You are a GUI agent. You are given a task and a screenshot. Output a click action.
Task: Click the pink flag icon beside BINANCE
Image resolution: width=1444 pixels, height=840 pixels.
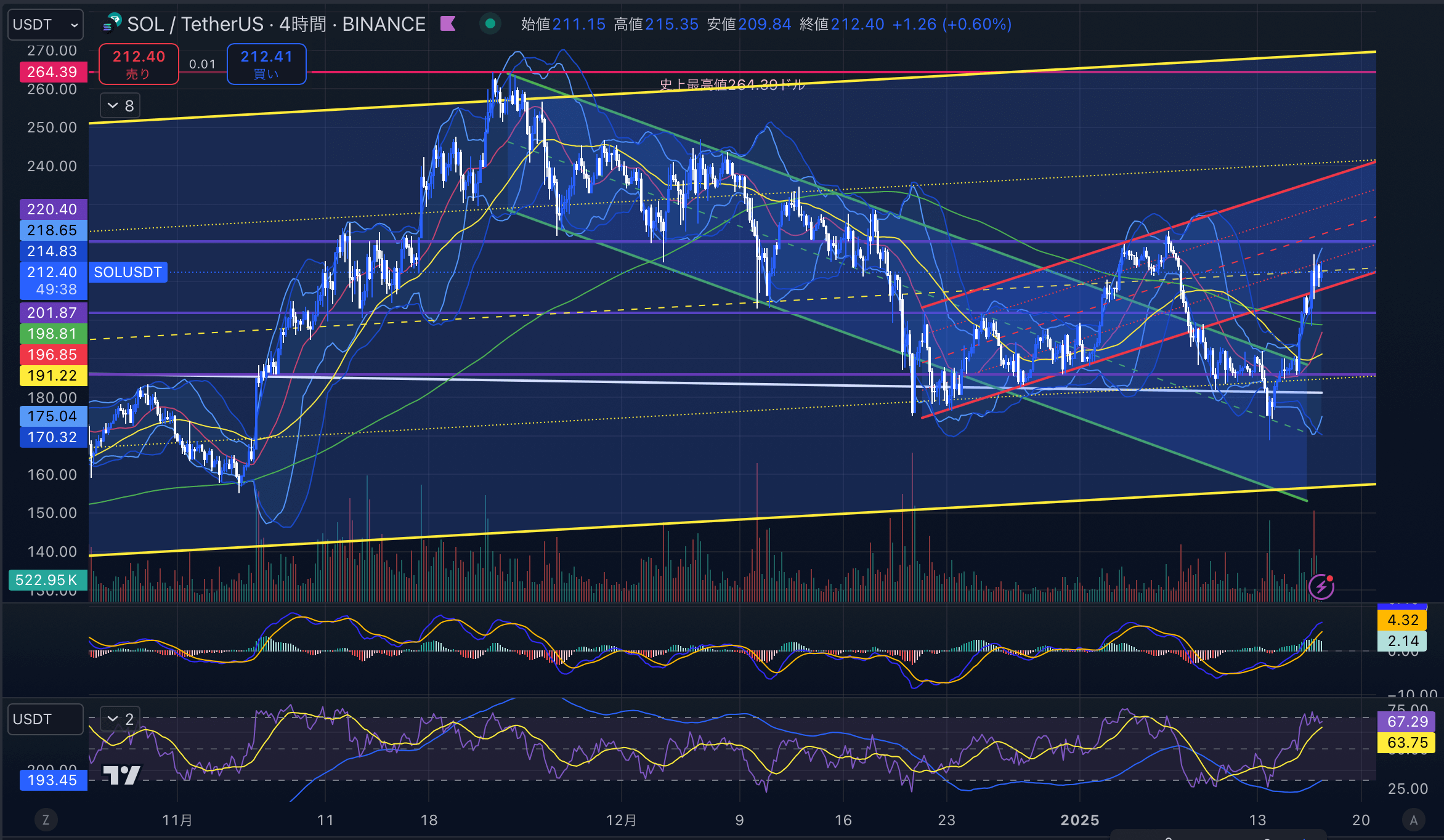448,24
